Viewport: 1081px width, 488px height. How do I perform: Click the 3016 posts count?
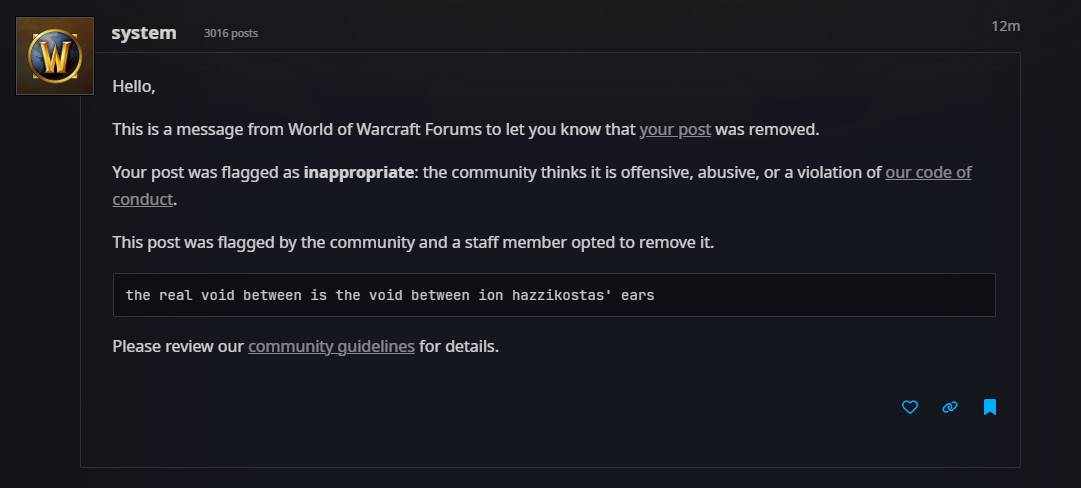click(230, 33)
